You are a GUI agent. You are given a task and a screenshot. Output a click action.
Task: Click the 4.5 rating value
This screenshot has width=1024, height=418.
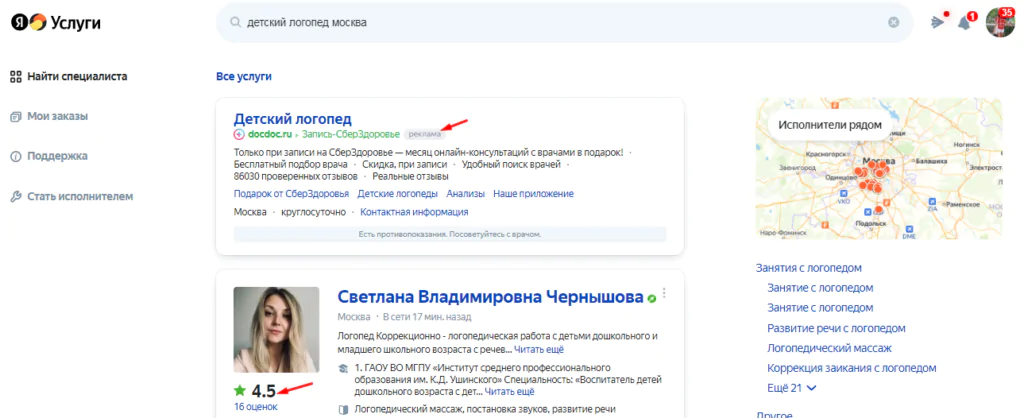pyautogui.click(x=264, y=391)
